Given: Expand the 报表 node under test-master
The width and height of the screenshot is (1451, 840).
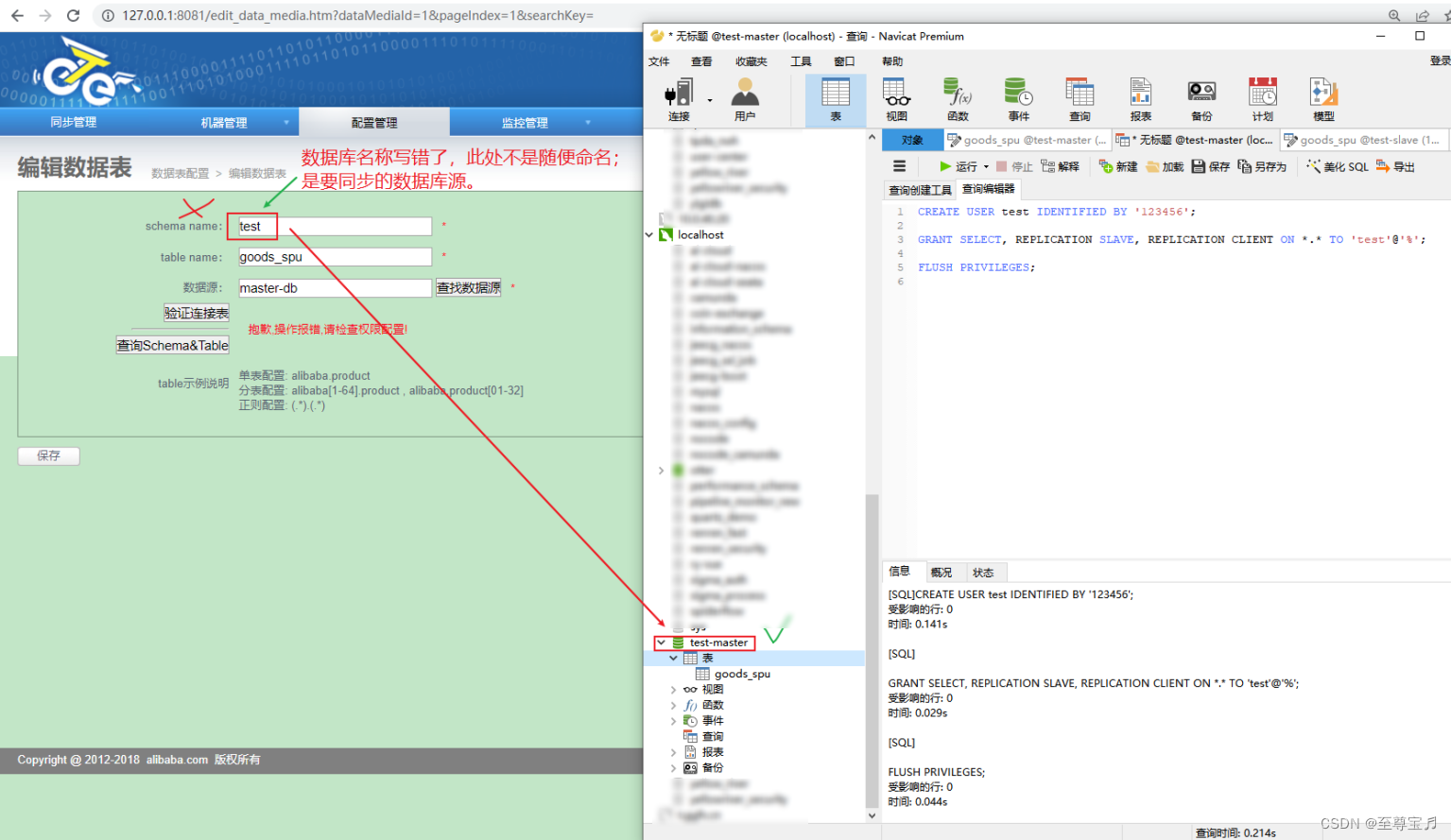Looking at the screenshot, I should click(x=673, y=752).
